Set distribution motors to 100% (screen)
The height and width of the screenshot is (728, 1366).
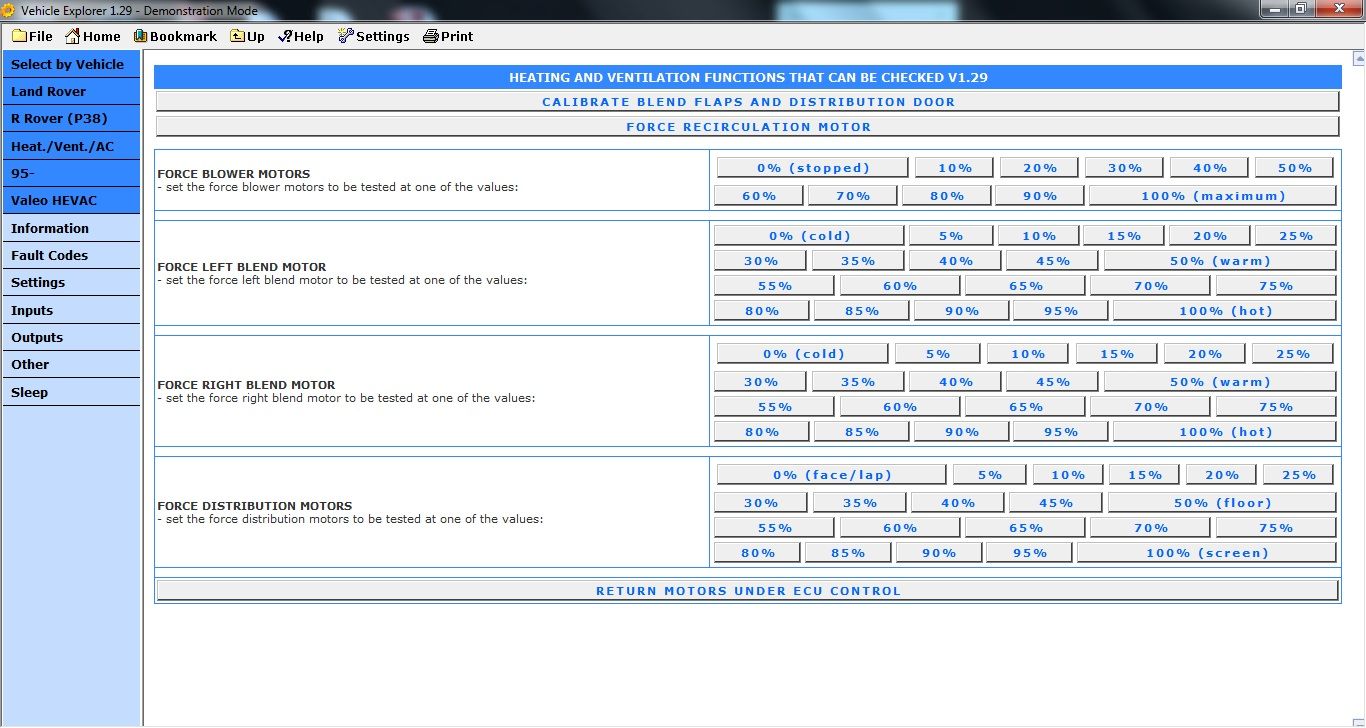pos(1206,553)
